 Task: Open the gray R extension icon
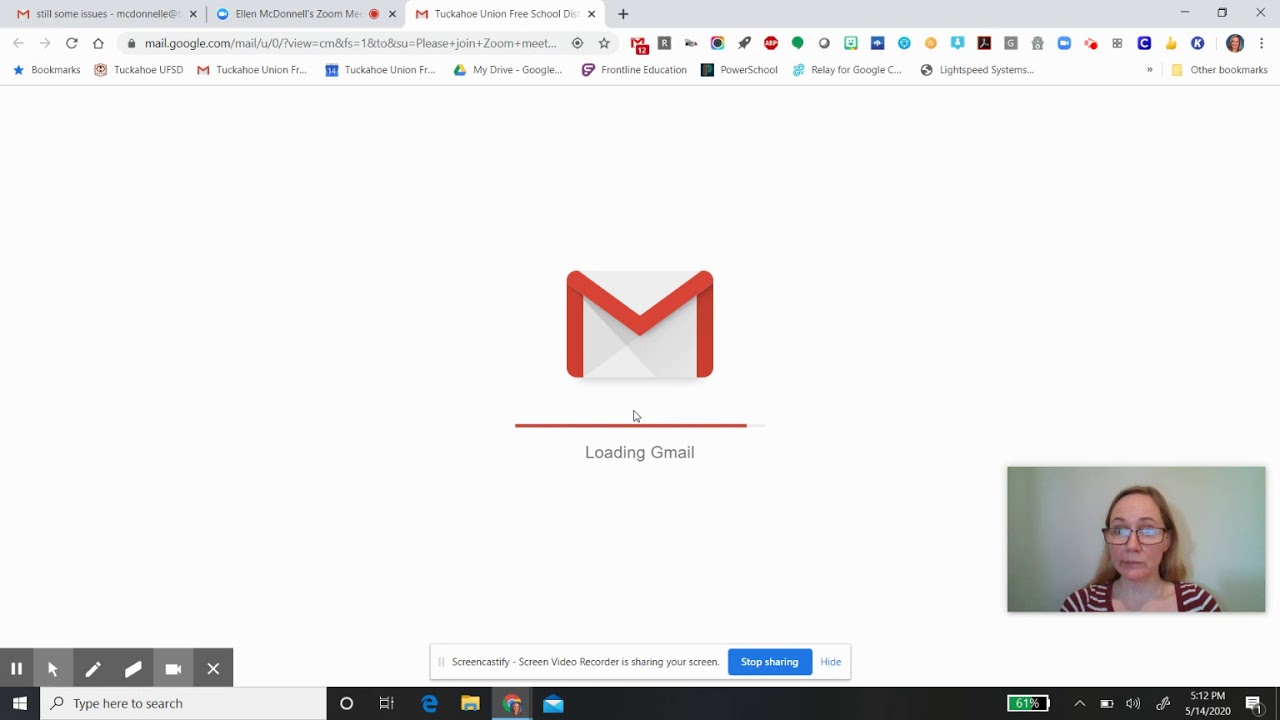click(664, 43)
